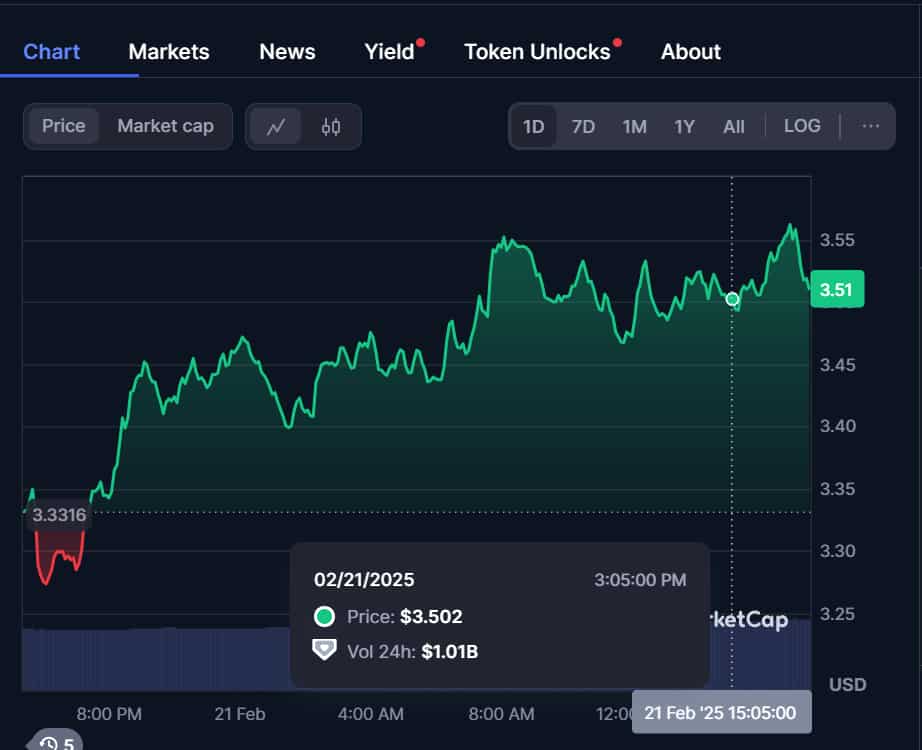Image resolution: width=922 pixels, height=750 pixels.
Task: Toggle the LOG scale option
Action: pyautogui.click(x=802, y=126)
